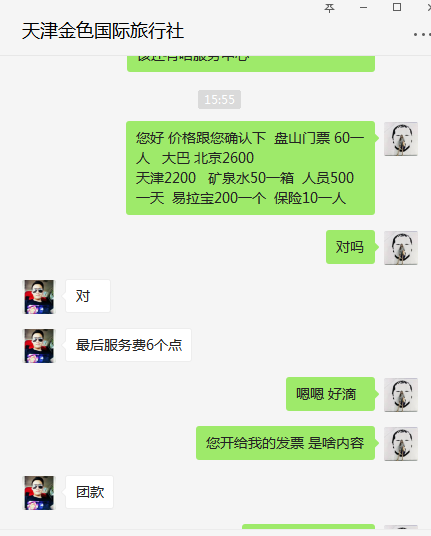Click the chat title 天津金色国际旅行社
Screen dimensions: 431x536
[x=103, y=31]
